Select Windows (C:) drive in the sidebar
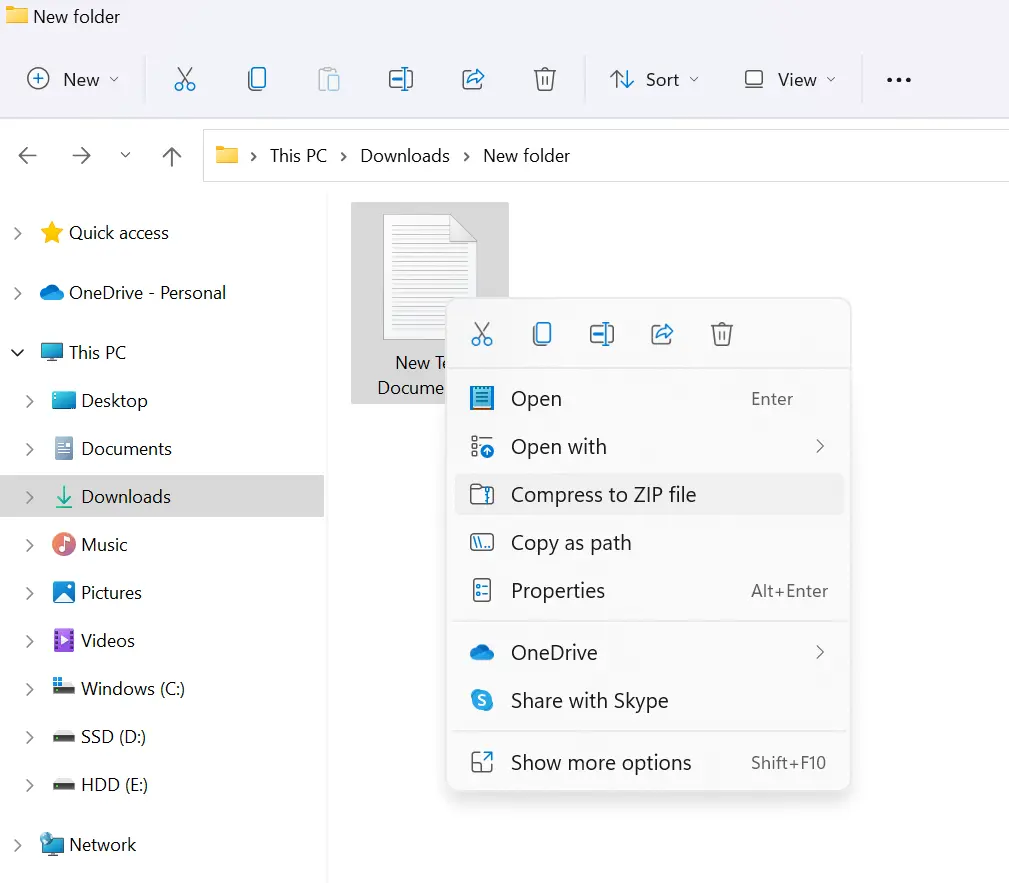The height and width of the screenshot is (883, 1009). point(132,689)
